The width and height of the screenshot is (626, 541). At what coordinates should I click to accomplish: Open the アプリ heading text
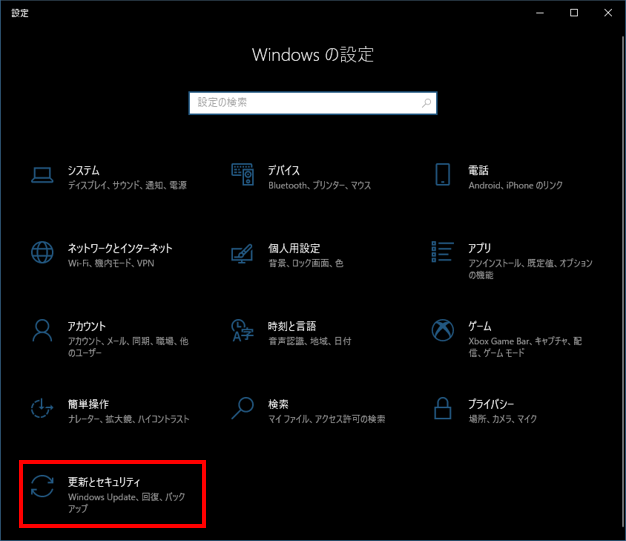pos(479,248)
